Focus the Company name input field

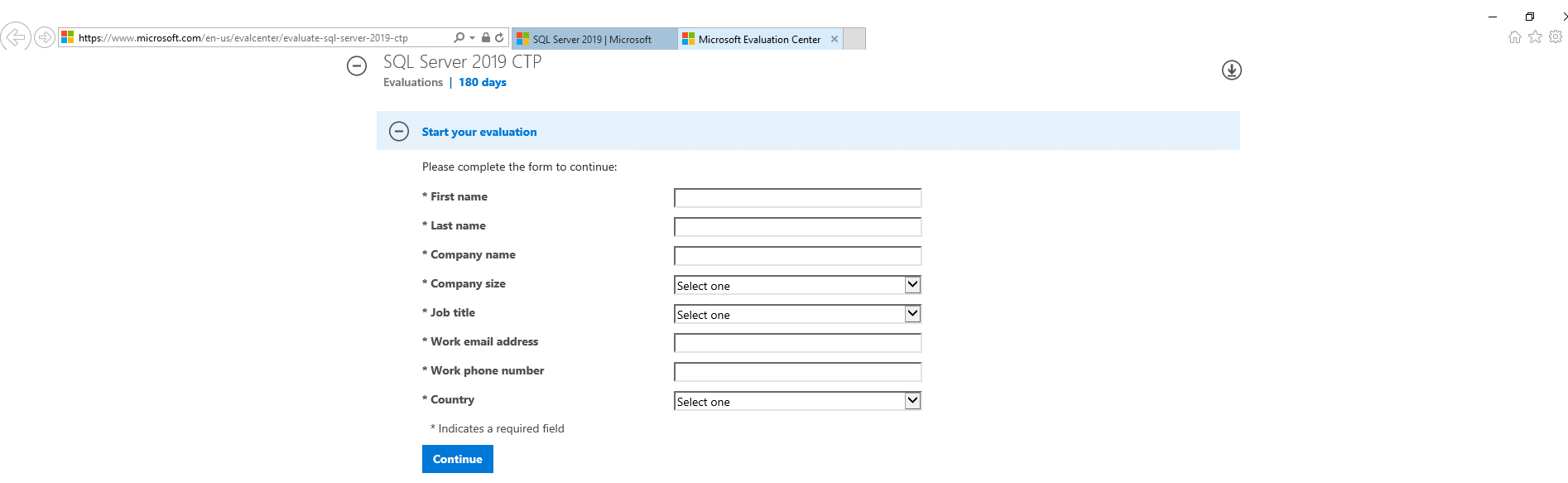pos(798,256)
